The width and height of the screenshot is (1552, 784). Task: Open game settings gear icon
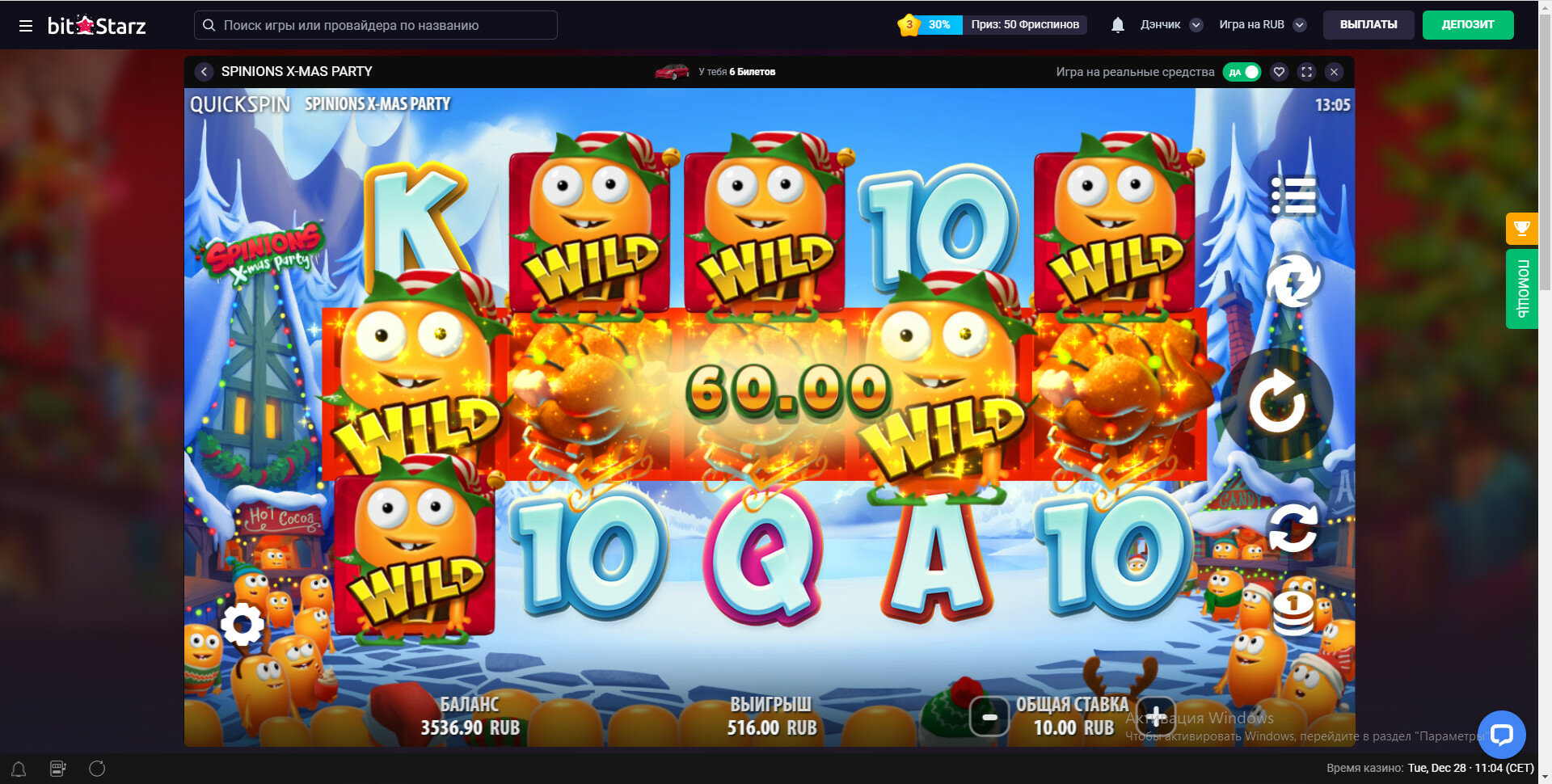(x=242, y=624)
